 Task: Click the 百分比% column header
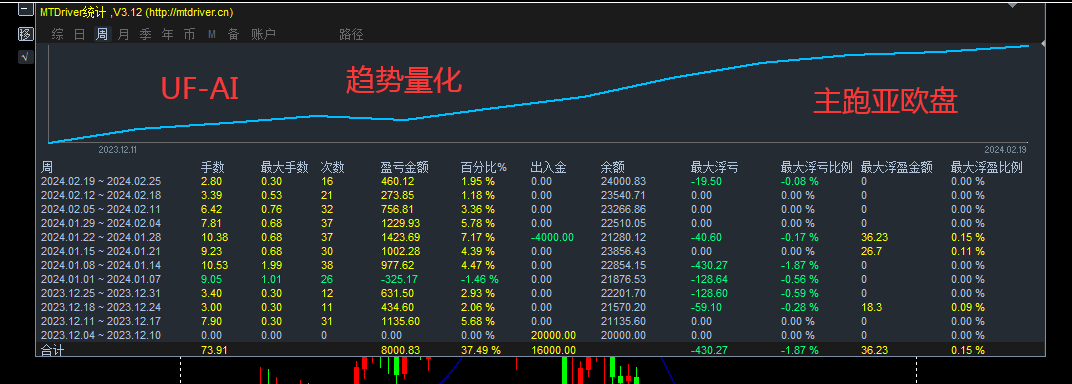pos(484,167)
